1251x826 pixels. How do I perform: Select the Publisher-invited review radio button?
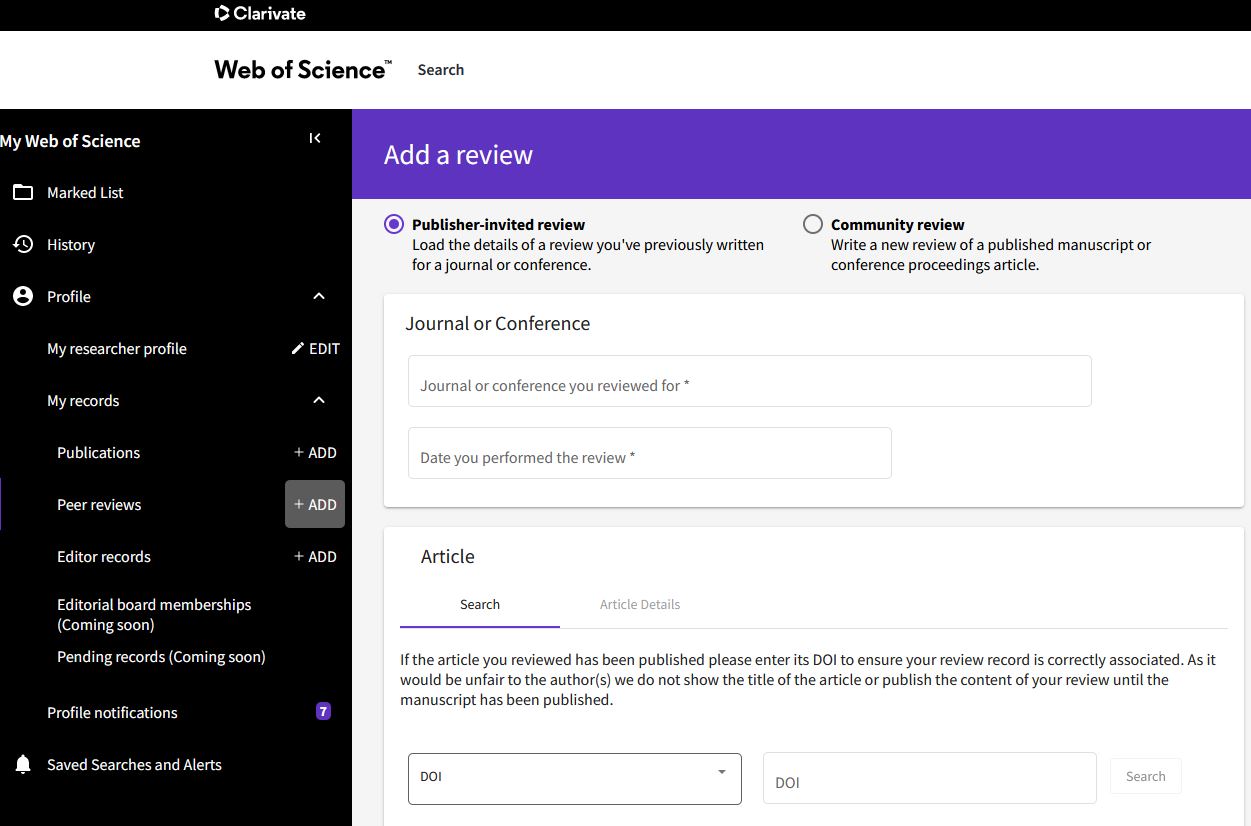coord(394,224)
